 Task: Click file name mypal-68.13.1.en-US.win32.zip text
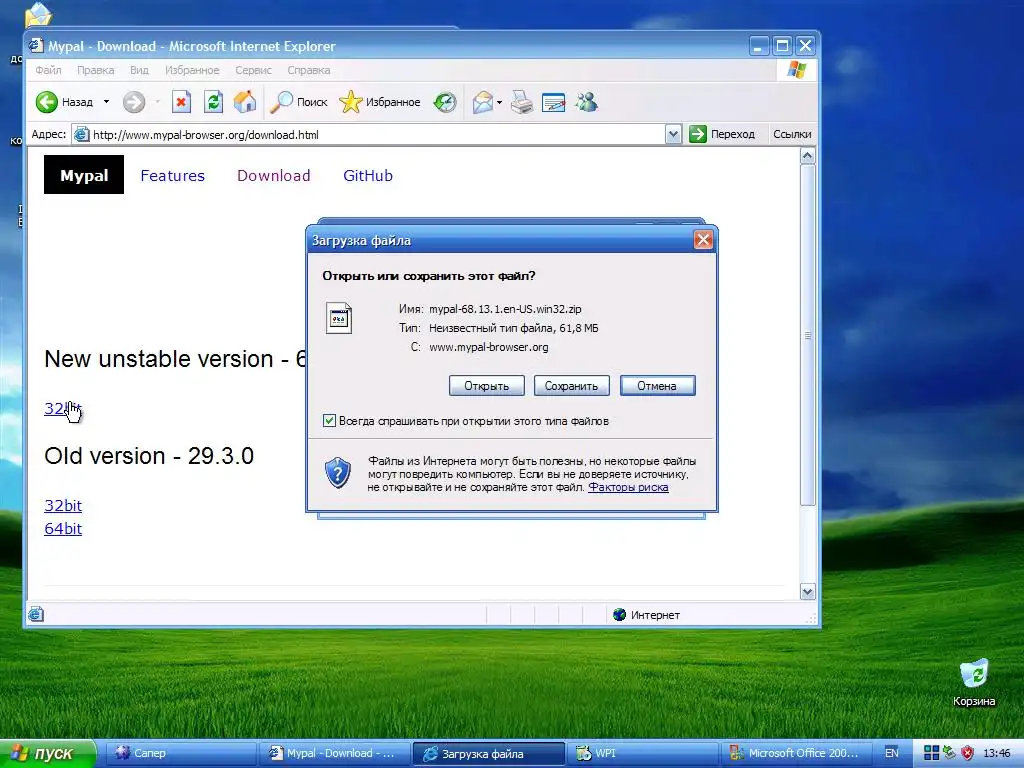505,309
